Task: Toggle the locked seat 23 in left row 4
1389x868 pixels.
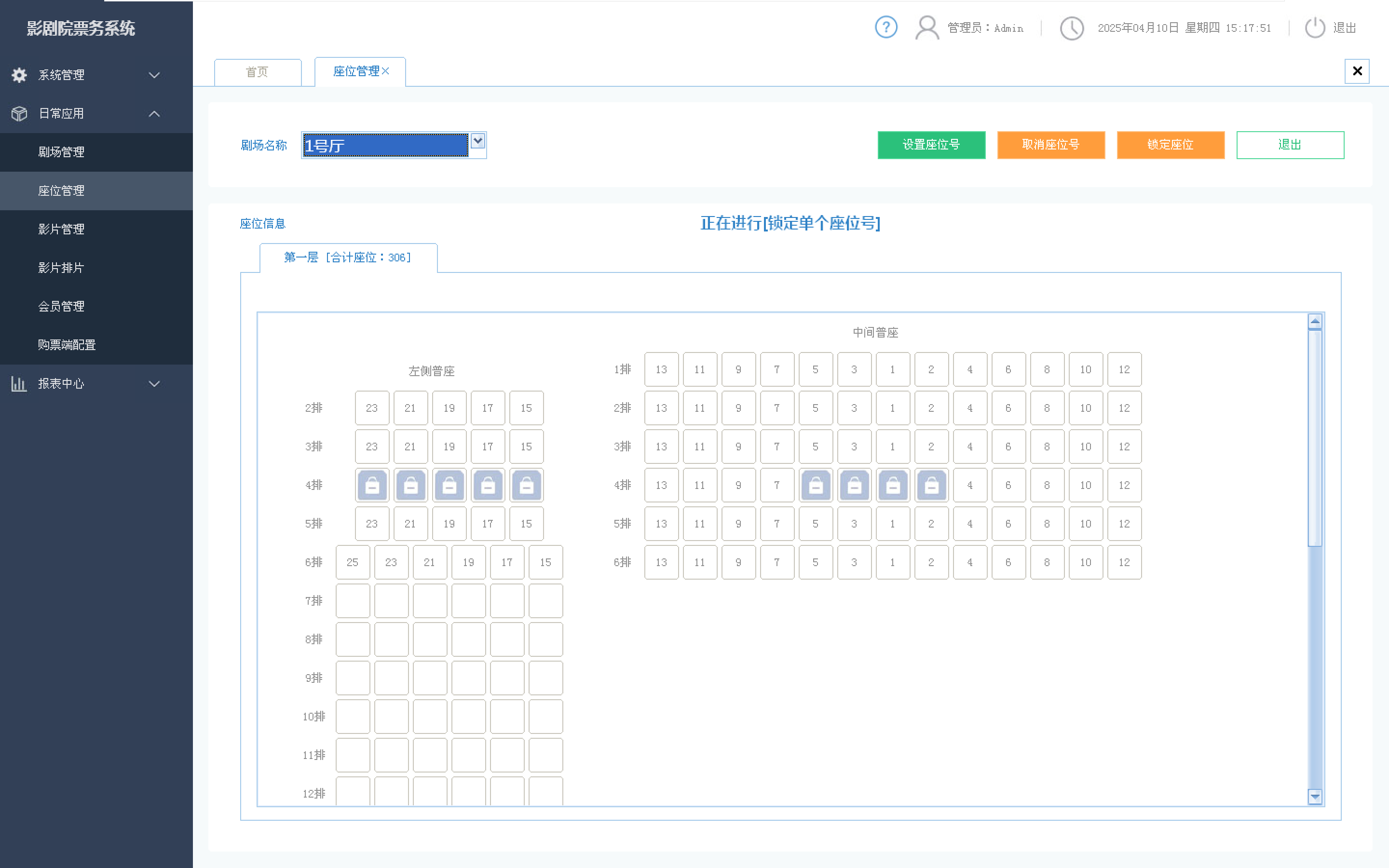Action: click(372, 486)
